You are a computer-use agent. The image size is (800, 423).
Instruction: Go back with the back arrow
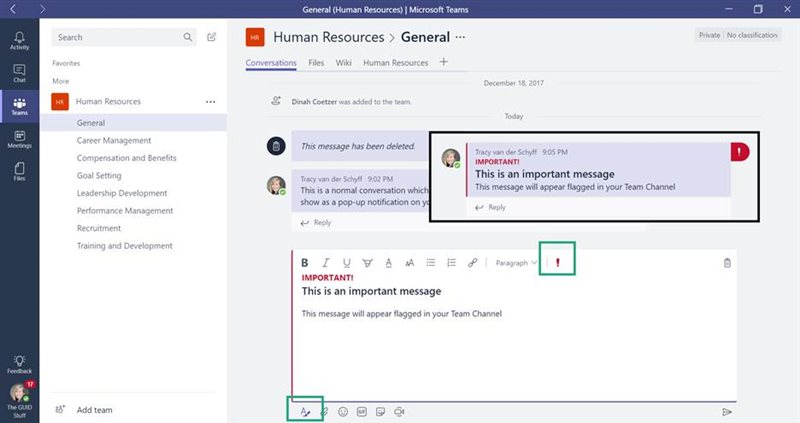click(13, 9)
